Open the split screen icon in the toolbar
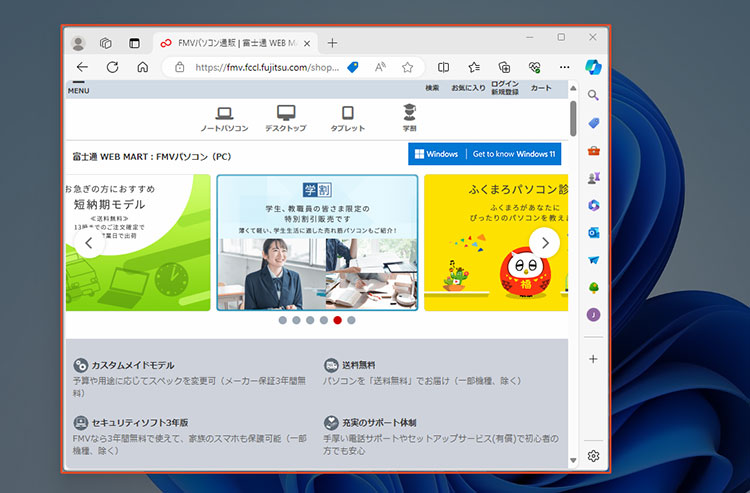Image resolution: width=750 pixels, height=493 pixels. [444, 67]
